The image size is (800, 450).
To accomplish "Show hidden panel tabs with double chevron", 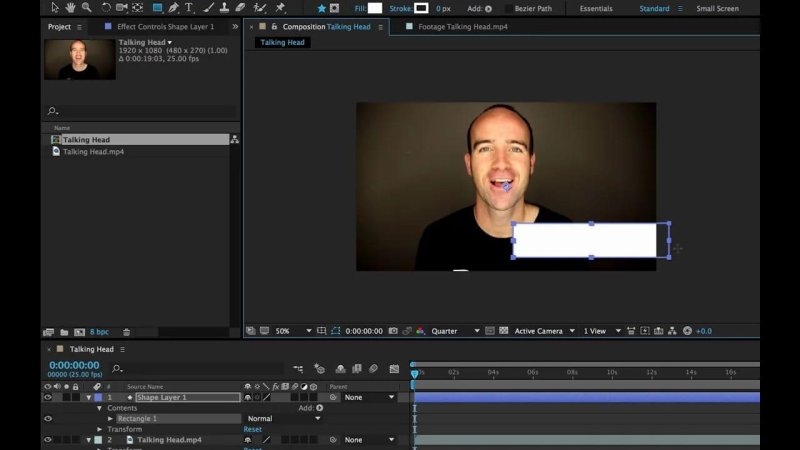I will click(x=235, y=27).
